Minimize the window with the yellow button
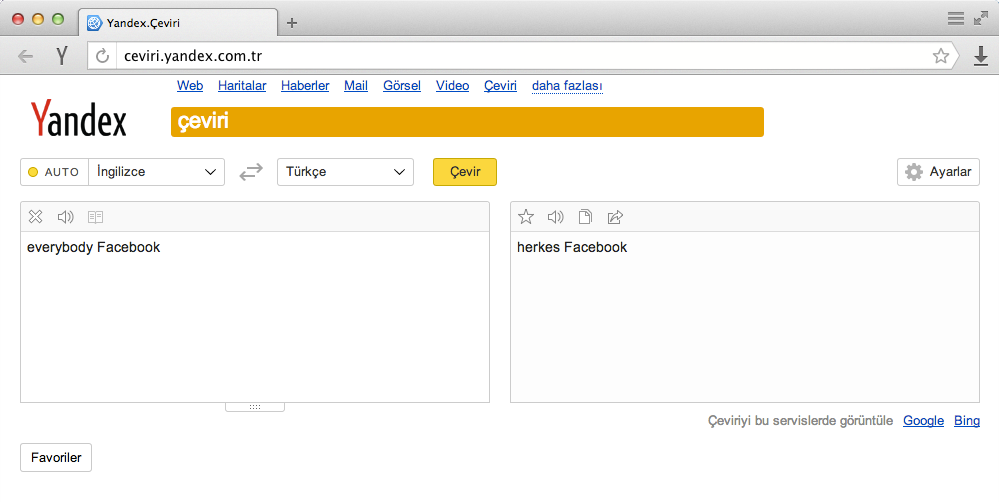The width and height of the screenshot is (999, 502). tap(38, 19)
